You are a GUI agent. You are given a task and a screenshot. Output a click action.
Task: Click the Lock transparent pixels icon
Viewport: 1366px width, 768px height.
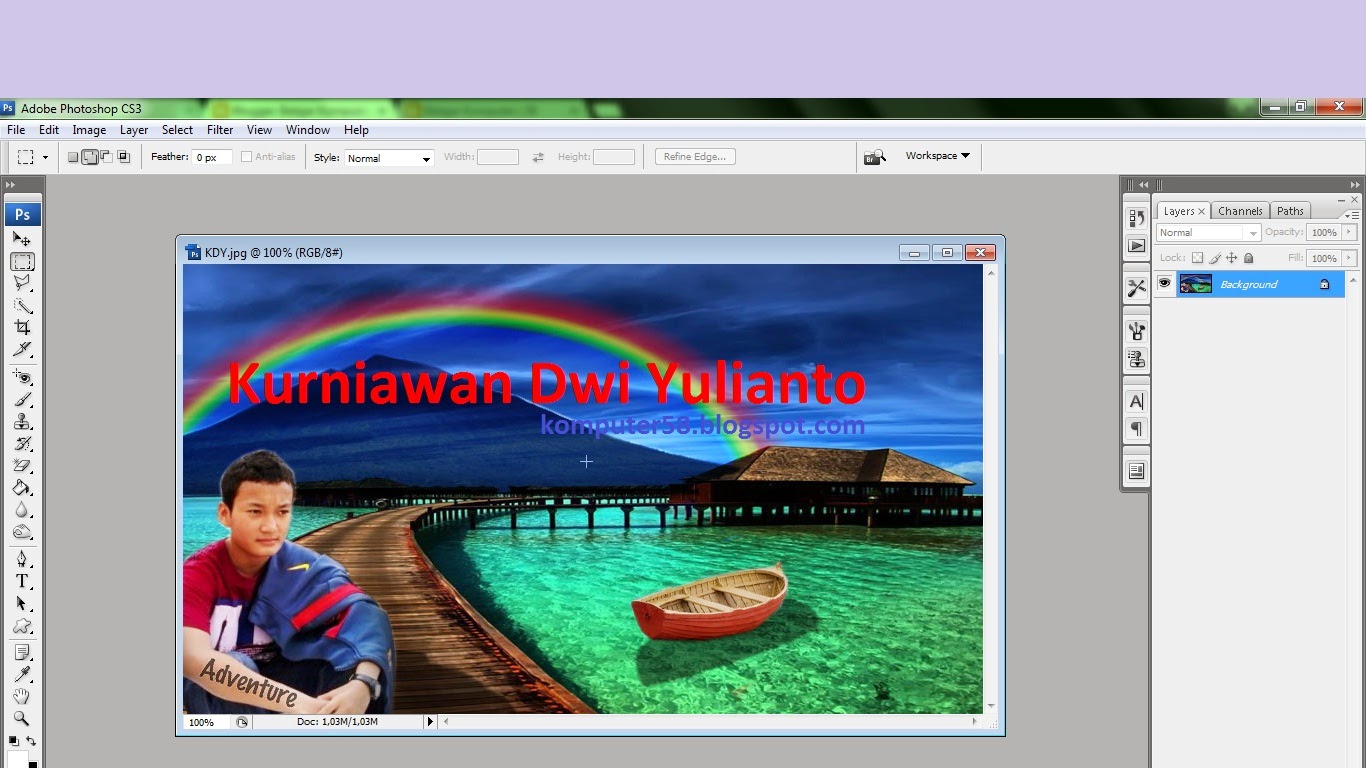1197,257
